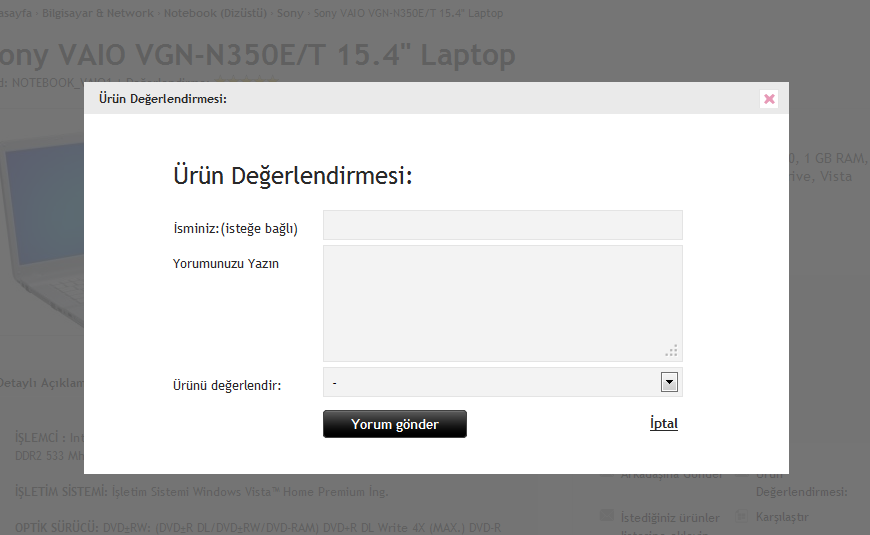
Task: Click the Yorumunuzu Yazın comment textarea
Action: click(502, 302)
